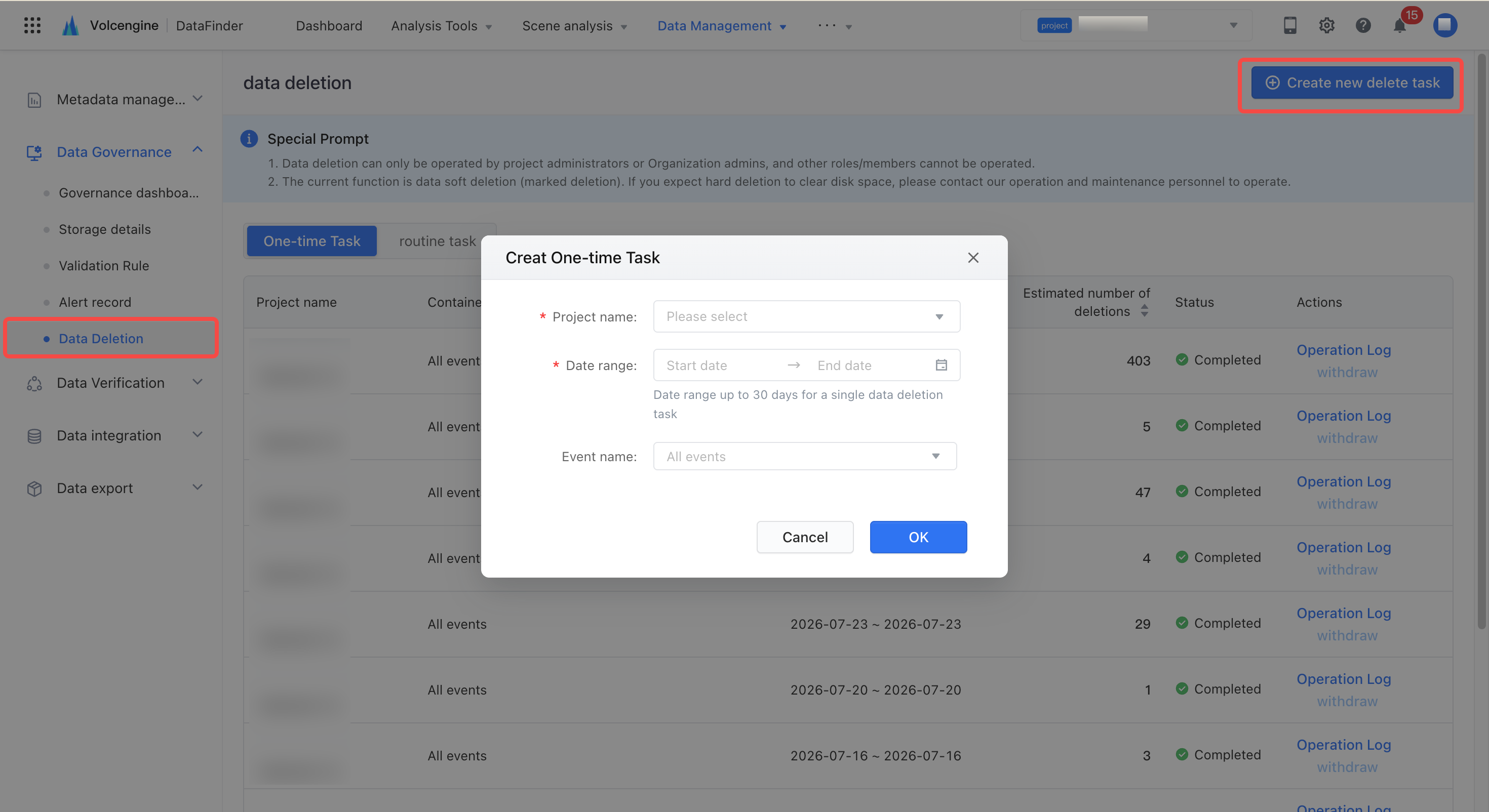This screenshot has width=1489, height=812.
Task: Open the project selector dropdown in header
Action: tap(1136, 25)
